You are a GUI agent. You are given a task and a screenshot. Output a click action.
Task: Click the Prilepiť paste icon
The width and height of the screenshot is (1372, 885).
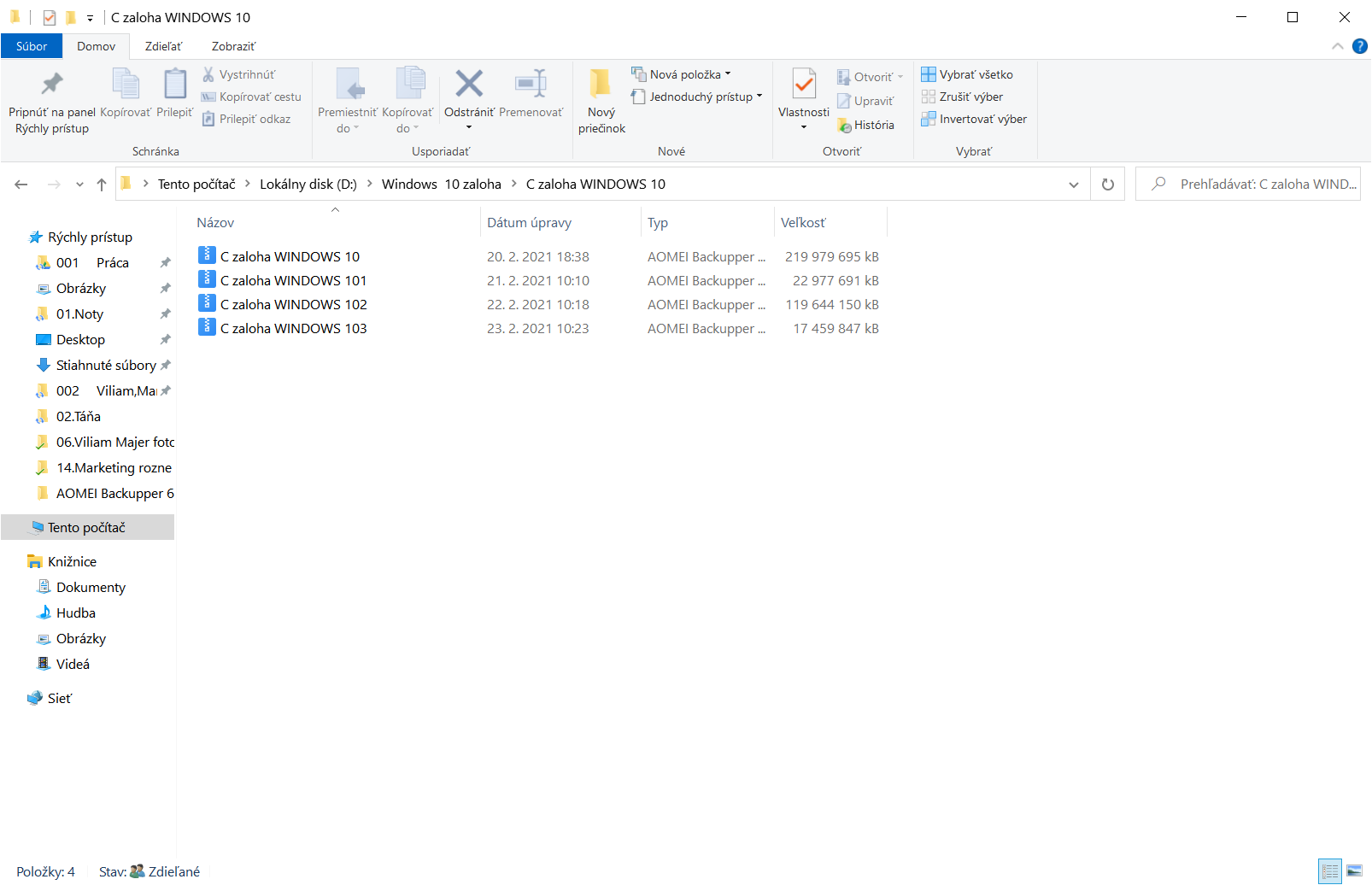click(175, 84)
